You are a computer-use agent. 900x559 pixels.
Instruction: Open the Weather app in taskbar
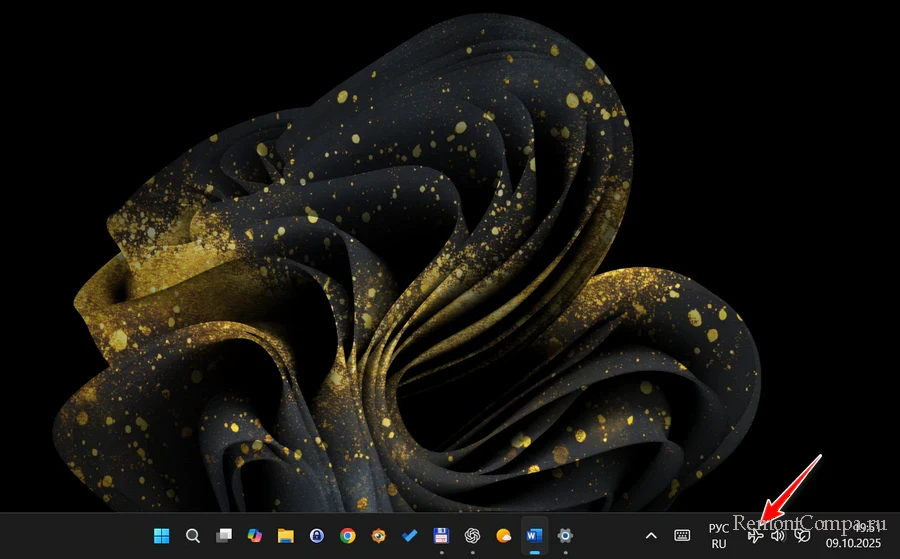coord(503,535)
